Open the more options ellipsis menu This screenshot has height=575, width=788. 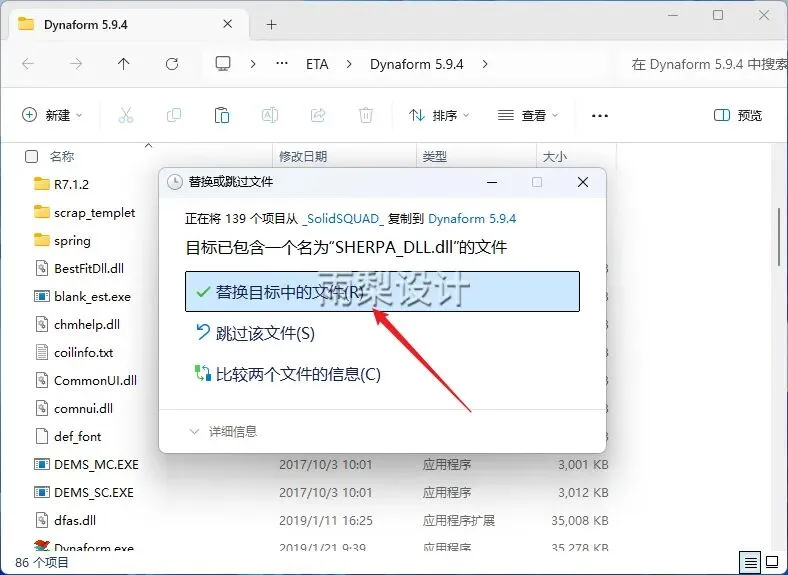click(600, 116)
